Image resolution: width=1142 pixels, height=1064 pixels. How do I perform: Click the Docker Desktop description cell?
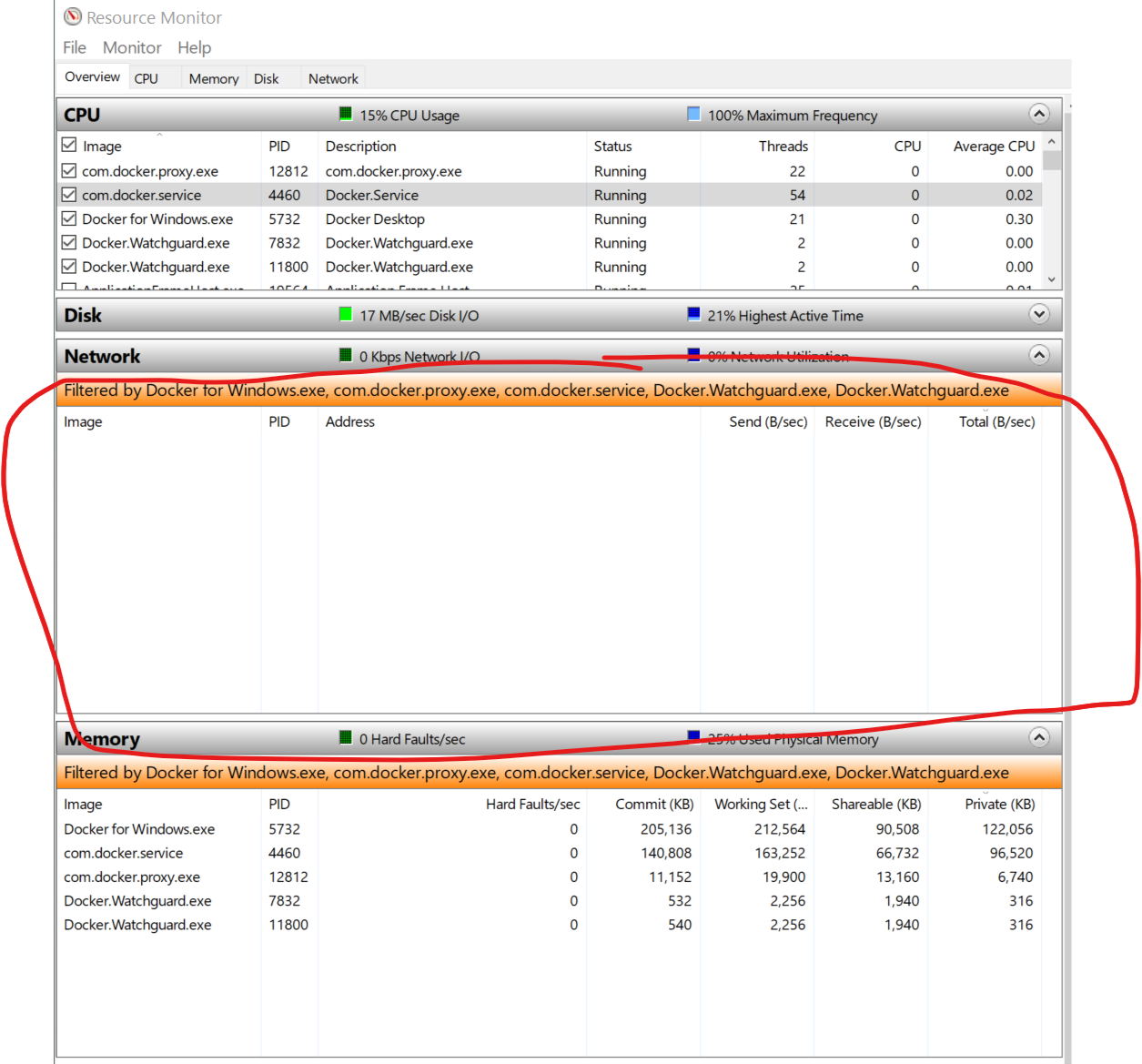click(375, 218)
